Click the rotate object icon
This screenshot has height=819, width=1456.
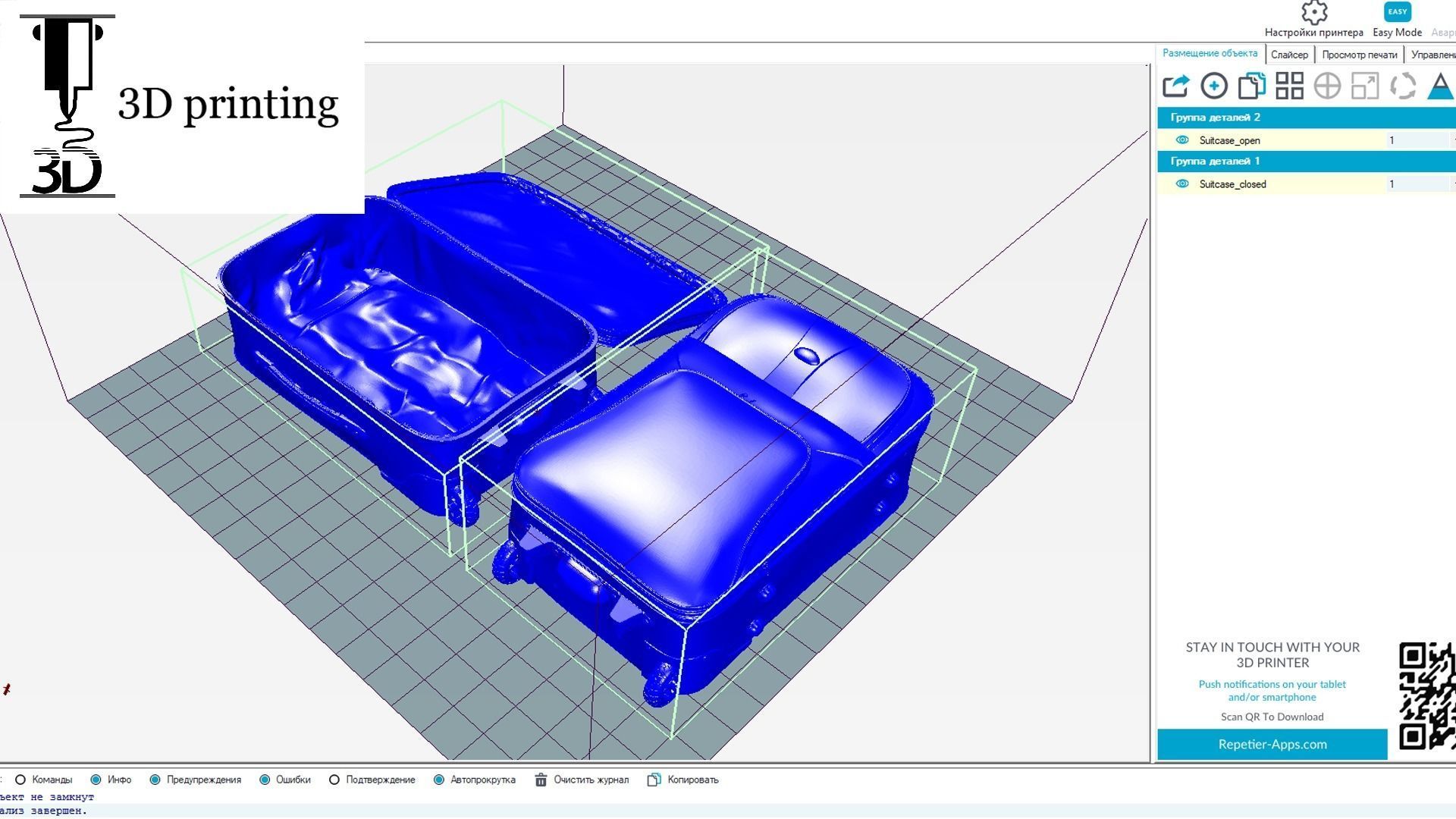(1403, 86)
